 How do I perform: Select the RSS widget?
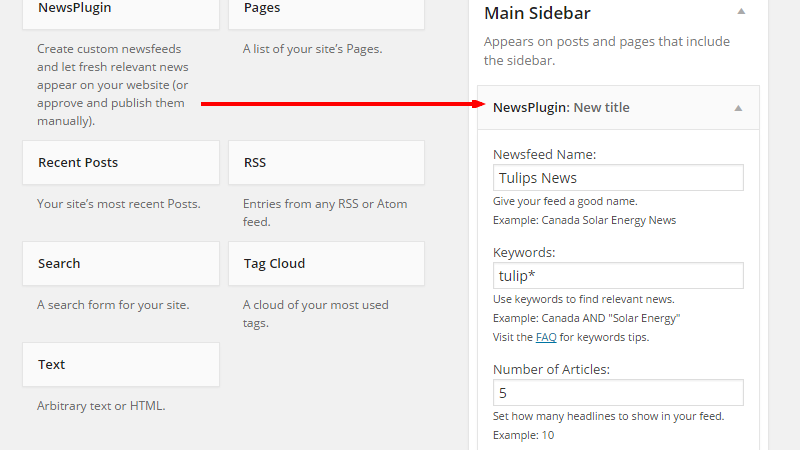click(x=327, y=162)
